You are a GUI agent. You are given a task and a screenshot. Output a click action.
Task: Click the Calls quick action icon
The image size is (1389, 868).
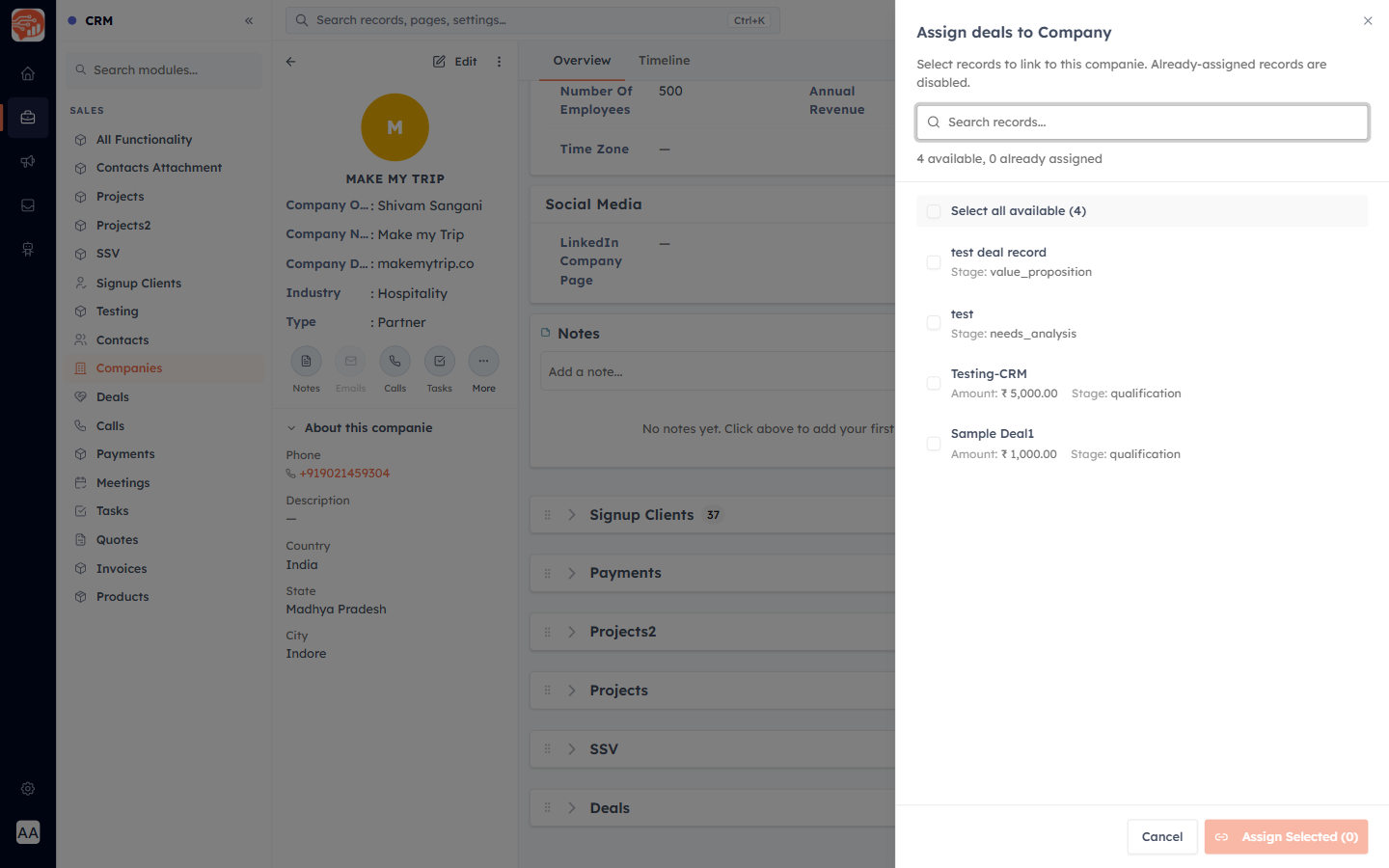click(x=395, y=361)
